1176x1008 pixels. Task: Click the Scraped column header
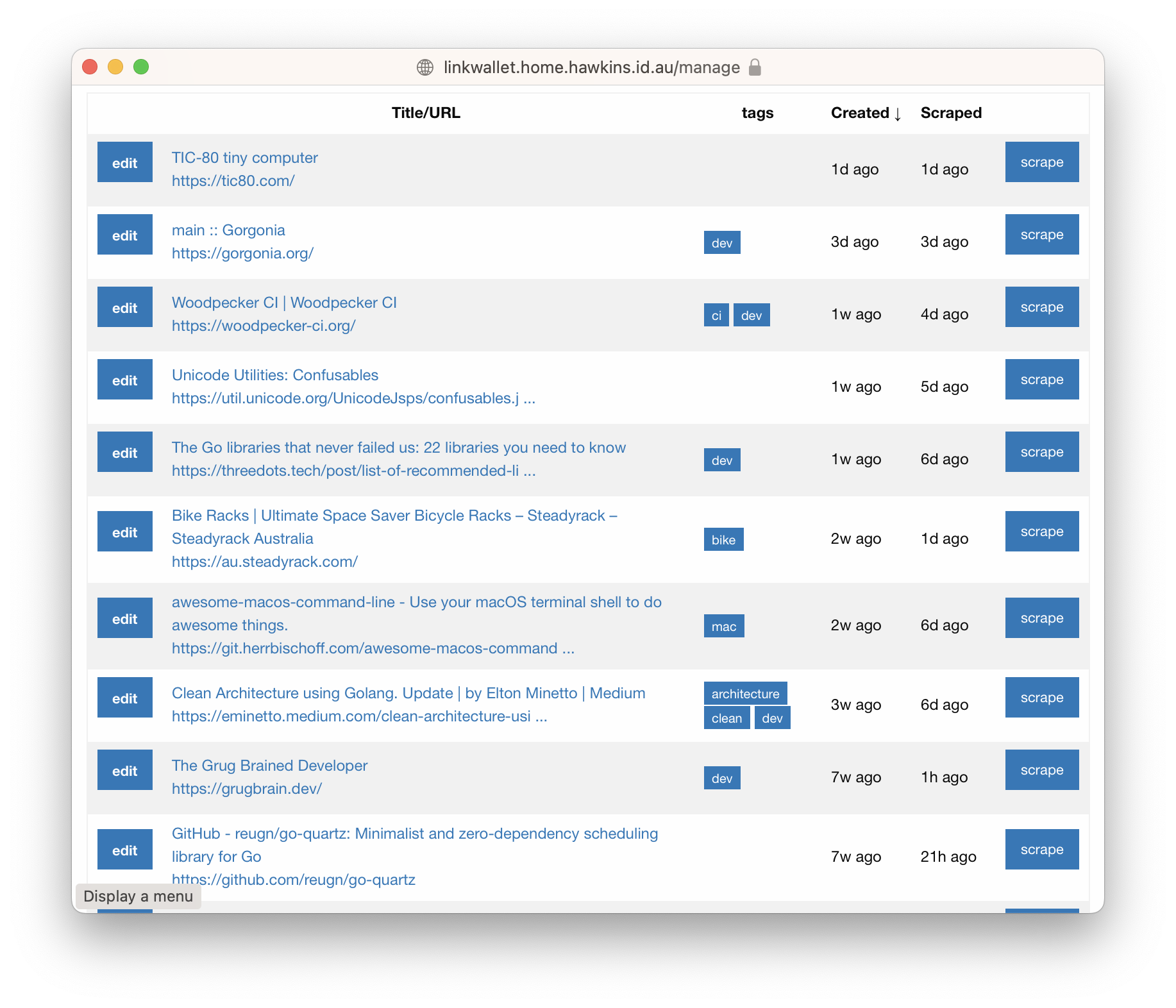point(950,113)
